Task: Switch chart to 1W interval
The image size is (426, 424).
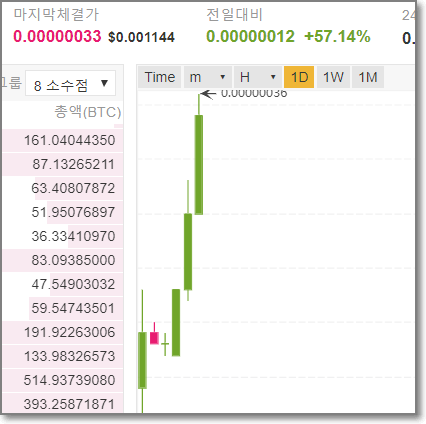Action: [x=333, y=77]
